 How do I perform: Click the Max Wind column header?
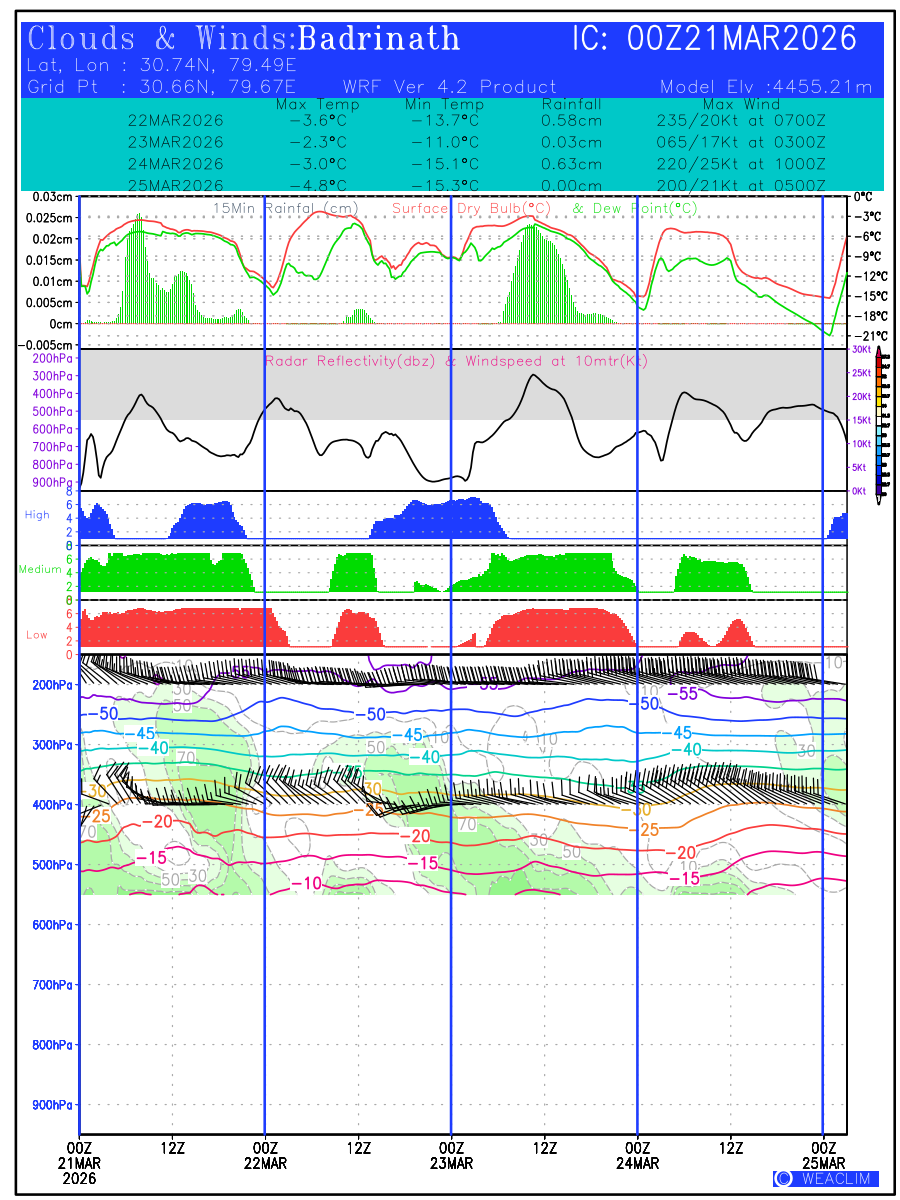(x=741, y=104)
